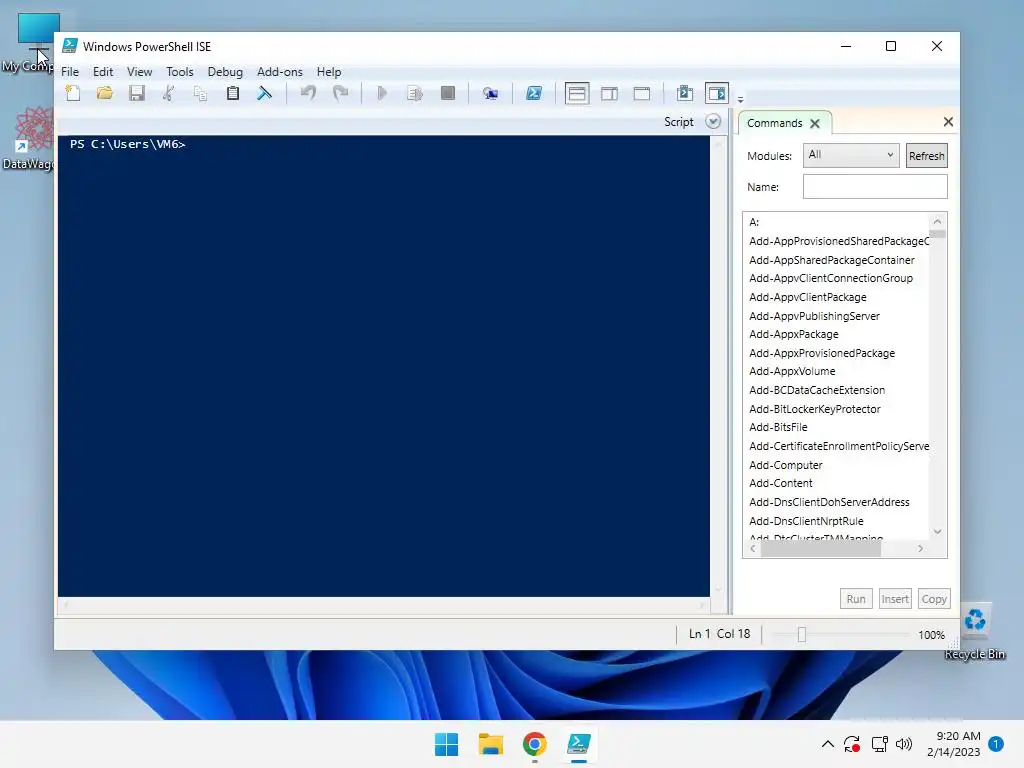The height and width of the screenshot is (768, 1024).
Task: Select Add-Content in the command list
Action: (x=780, y=483)
